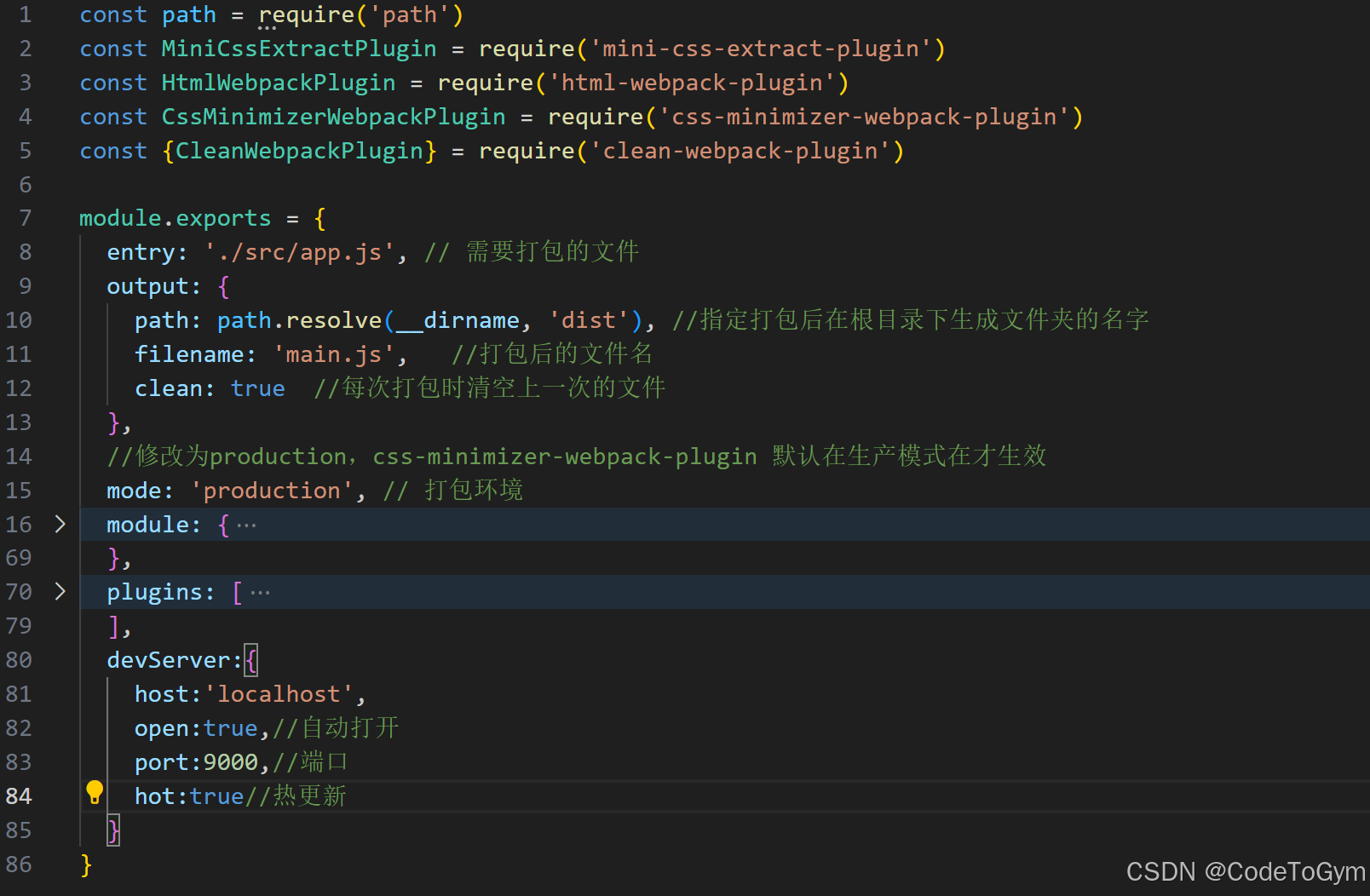The height and width of the screenshot is (896, 1370).
Task: Place cursor on the entry path './src/app.js'
Action: pyautogui.click(x=300, y=251)
